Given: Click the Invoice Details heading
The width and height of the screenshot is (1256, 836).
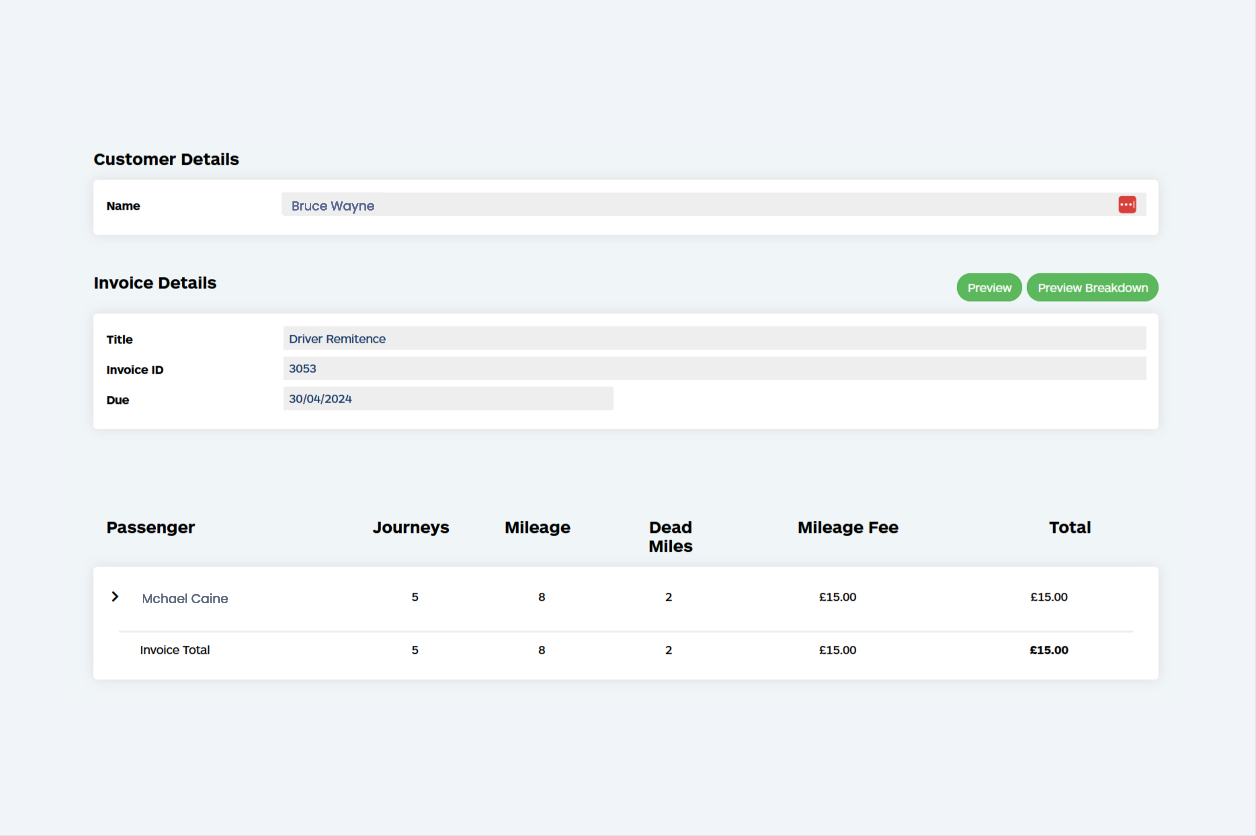Looking at the screenshot, I should click(155, 283).
